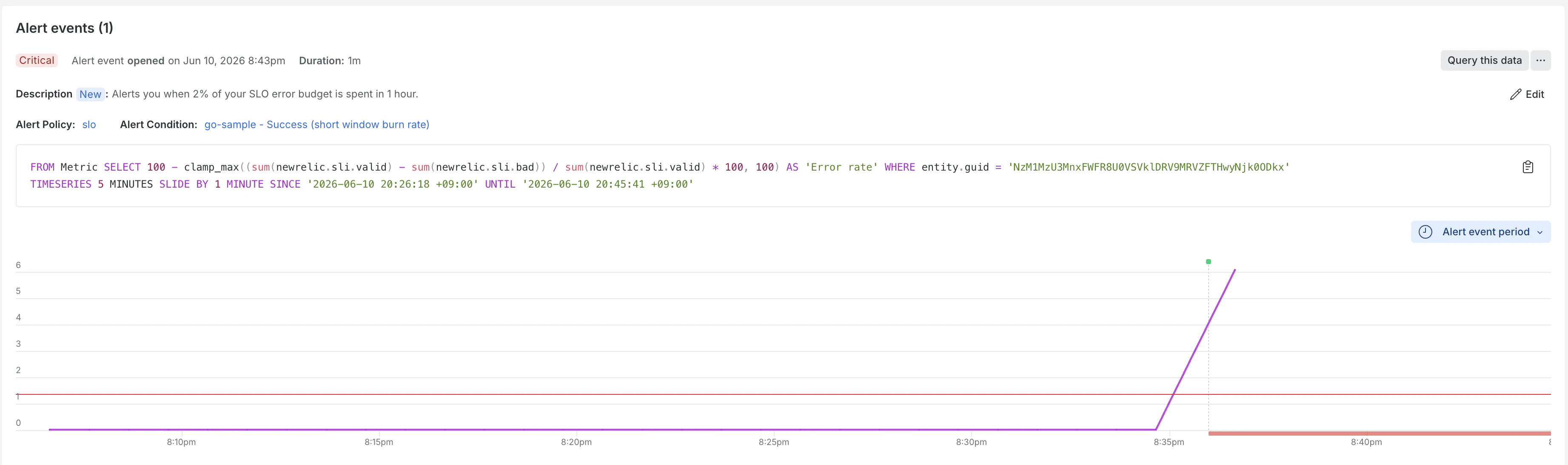Open go-sample Success burn rate condition link
This screenshot has width=1568, height=465.
tap(316, 125)
